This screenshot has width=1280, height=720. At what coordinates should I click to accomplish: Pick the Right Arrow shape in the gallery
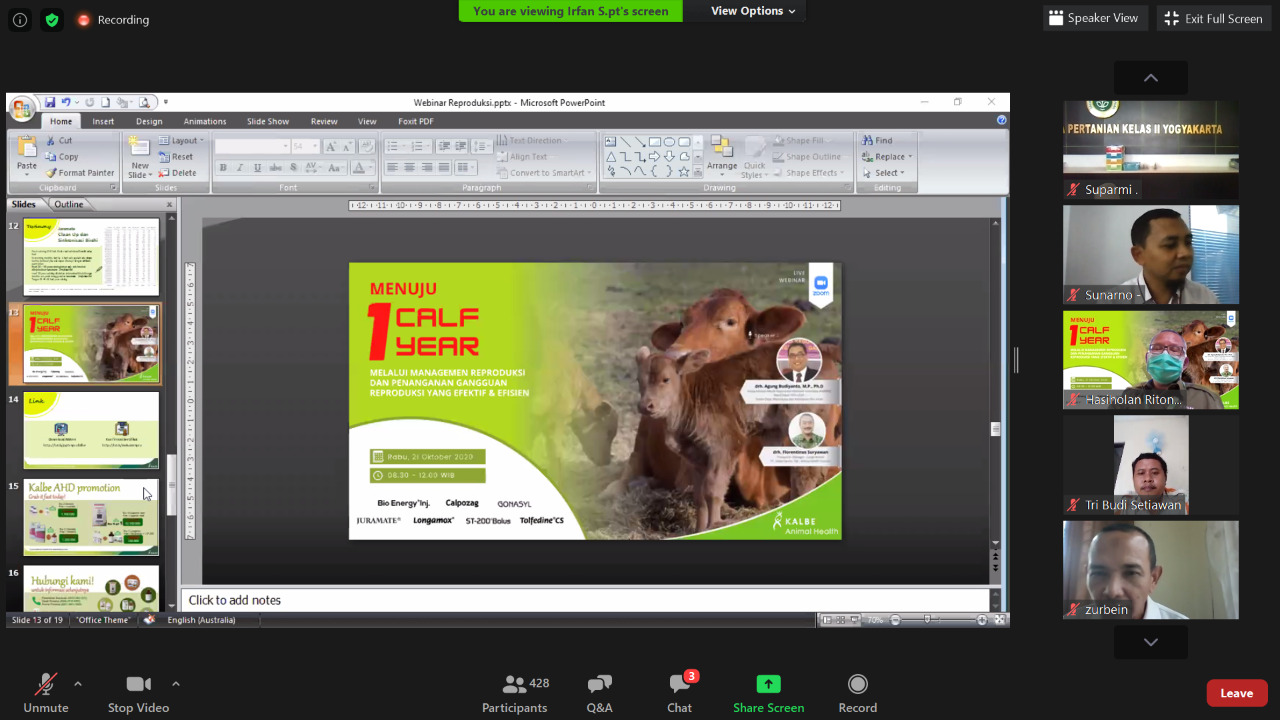coord(655,157)
